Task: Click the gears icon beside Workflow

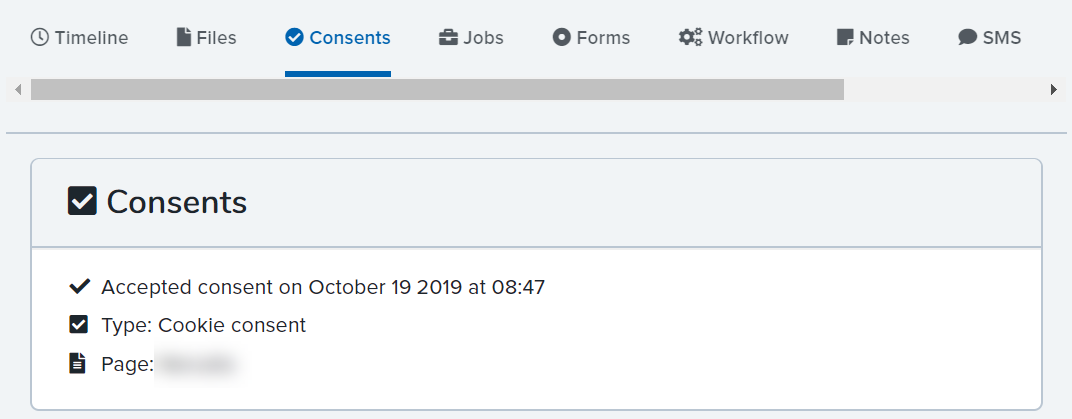Action: click(x=690, y=38)
